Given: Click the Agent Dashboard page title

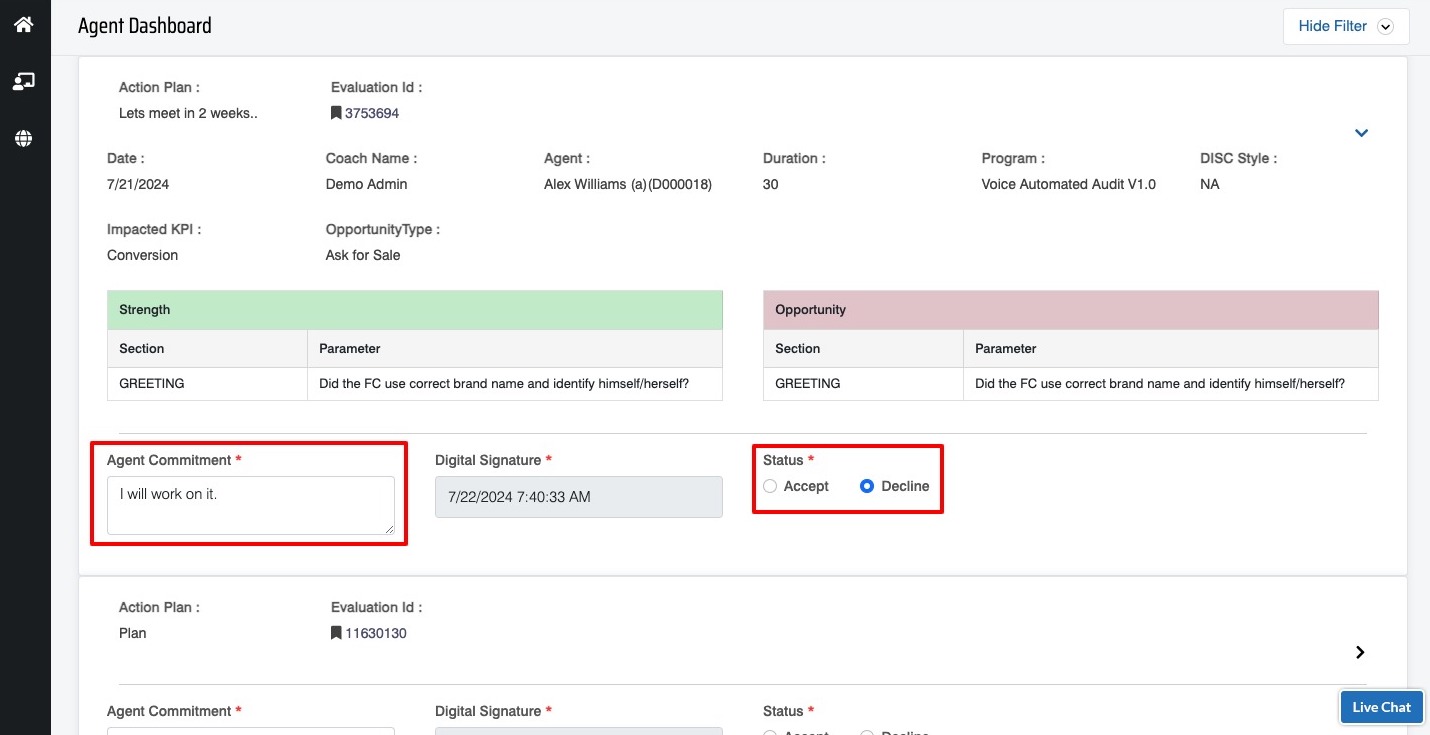Looking at the screenshot, I should [145, 26].
